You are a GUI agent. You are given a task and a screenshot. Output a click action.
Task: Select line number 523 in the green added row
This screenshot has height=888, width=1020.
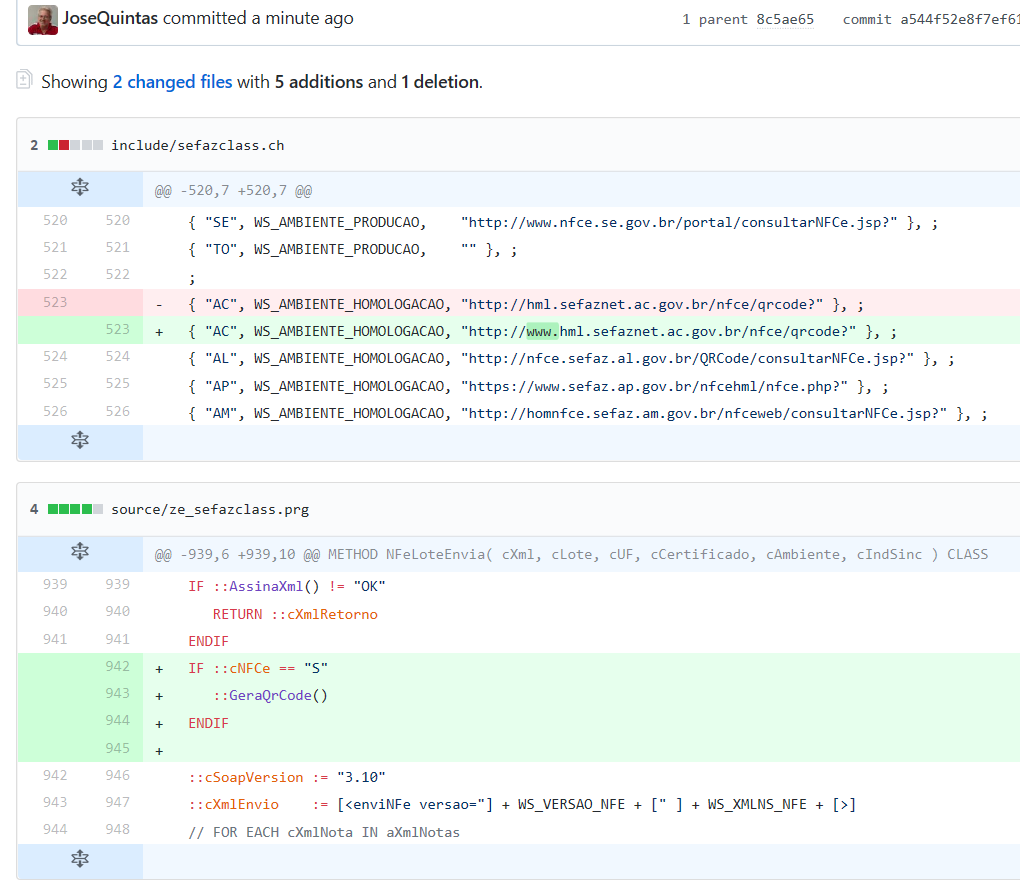click(x=117, y=329)
